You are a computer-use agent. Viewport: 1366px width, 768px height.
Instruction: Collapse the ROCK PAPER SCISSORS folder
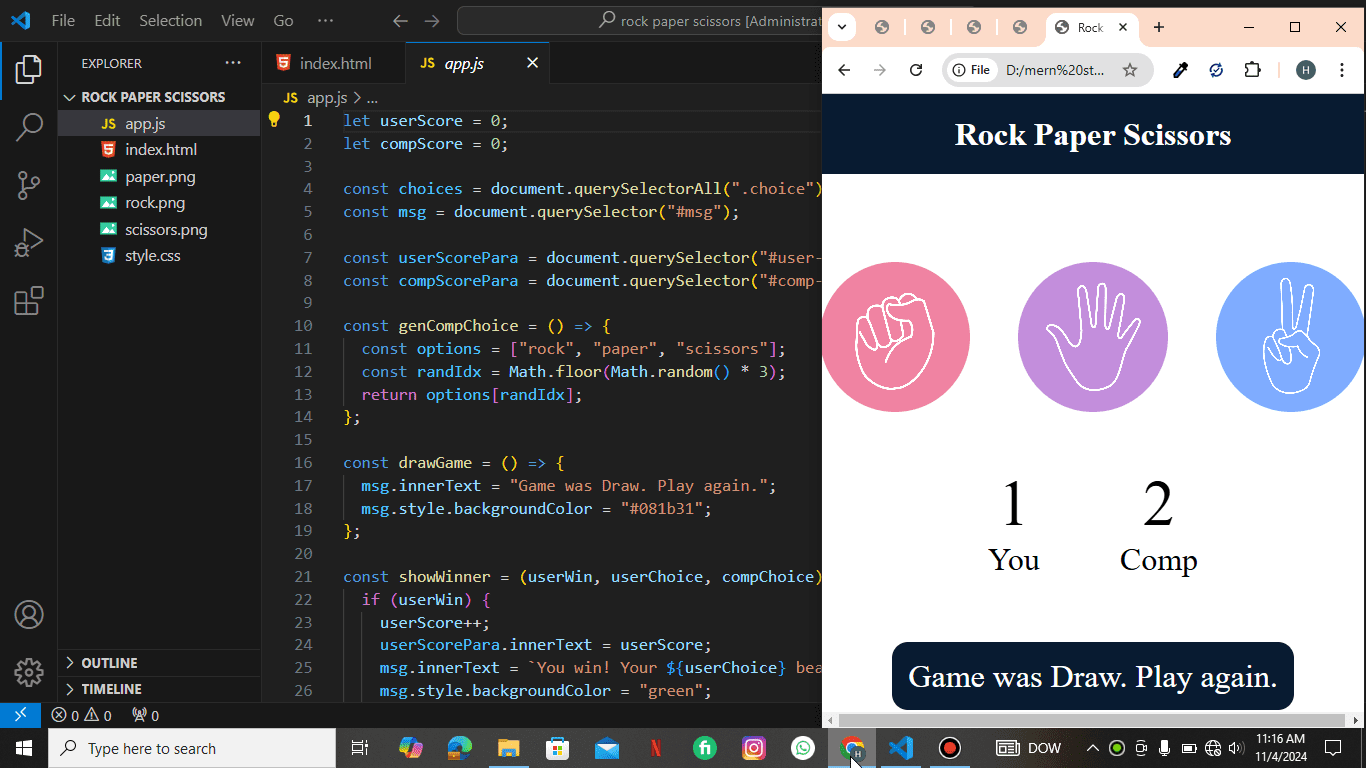click(70, 97)
